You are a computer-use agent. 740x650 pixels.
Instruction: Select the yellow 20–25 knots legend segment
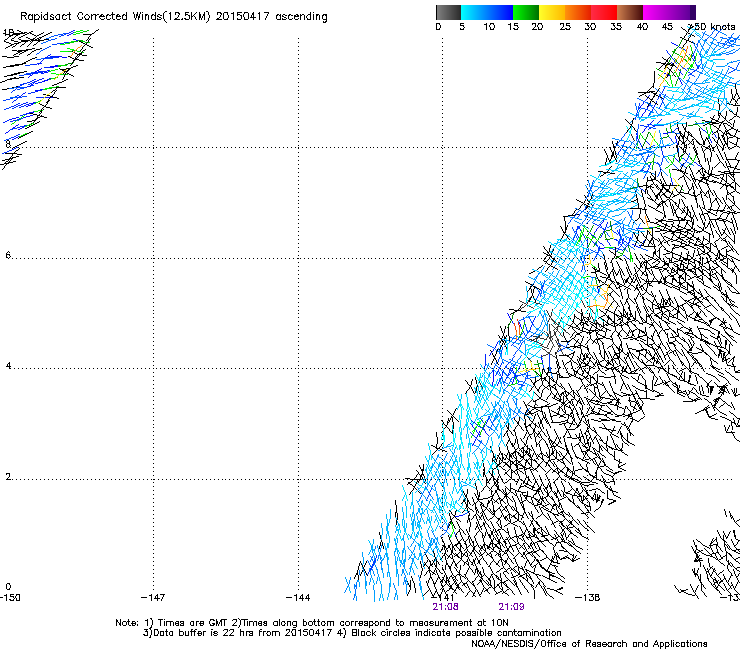coord(552,12)
